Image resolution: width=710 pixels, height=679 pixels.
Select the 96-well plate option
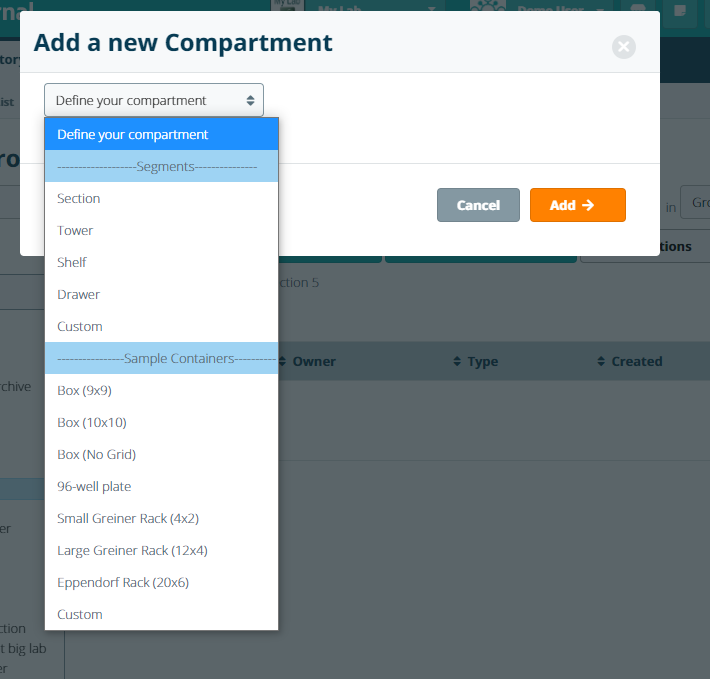(94, 486)
